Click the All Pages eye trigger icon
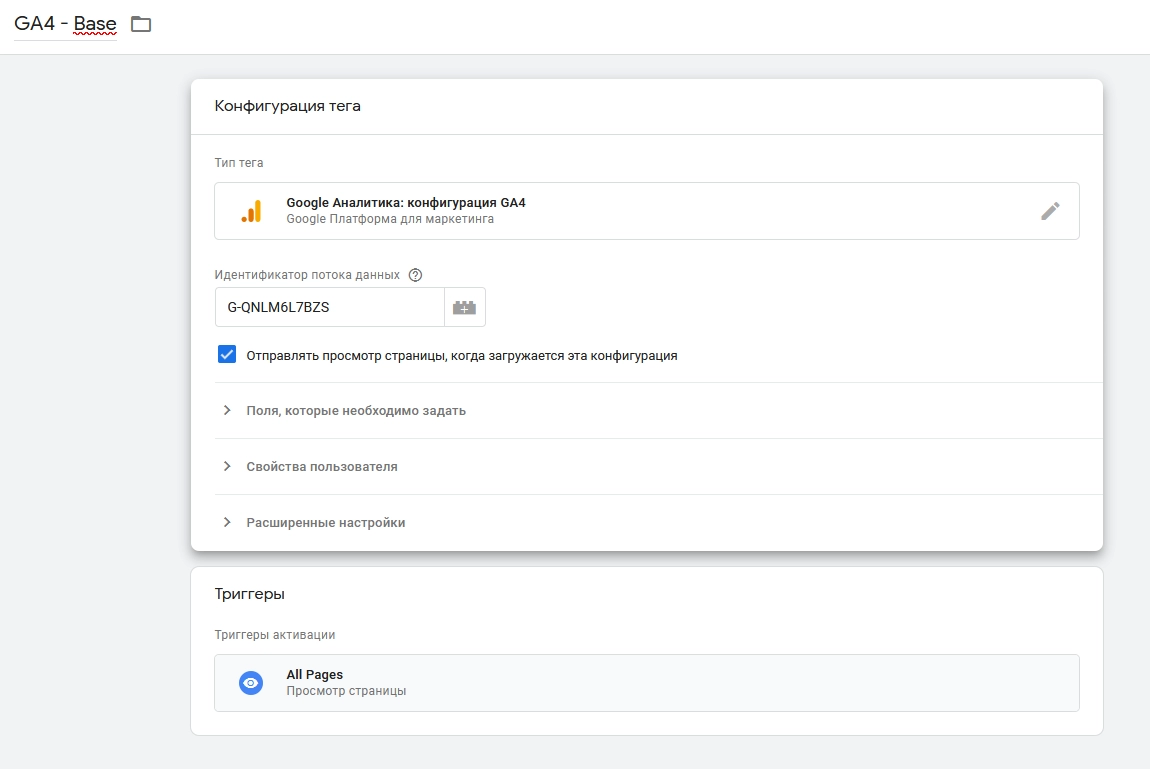Image resolution: width=1150 pixels, height=769 pixels. coord(251,683)
